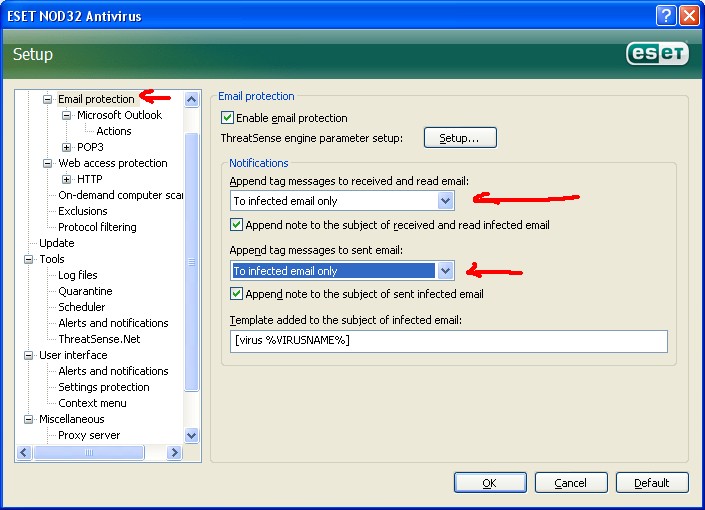
Task: Select Tools in the tree
Action: coord(52,259)
